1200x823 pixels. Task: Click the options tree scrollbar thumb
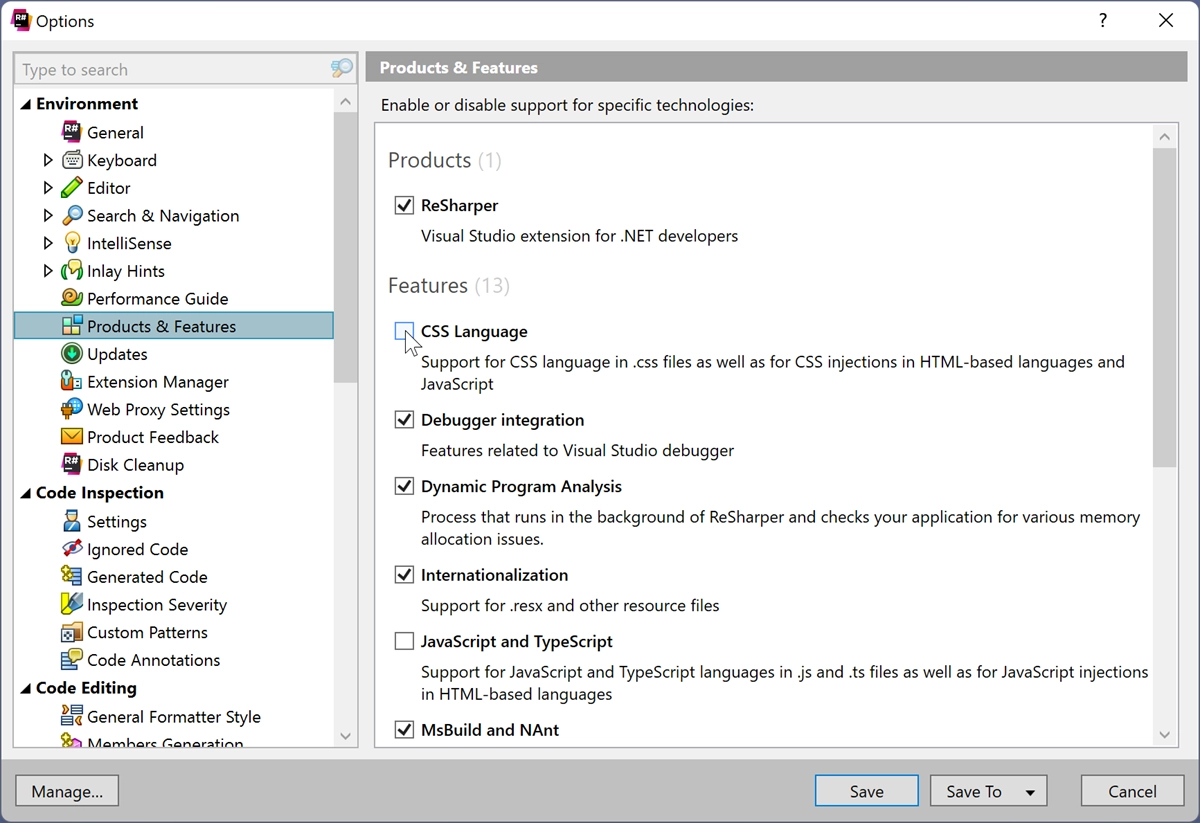pyautogui.click(x=345, y=247)
